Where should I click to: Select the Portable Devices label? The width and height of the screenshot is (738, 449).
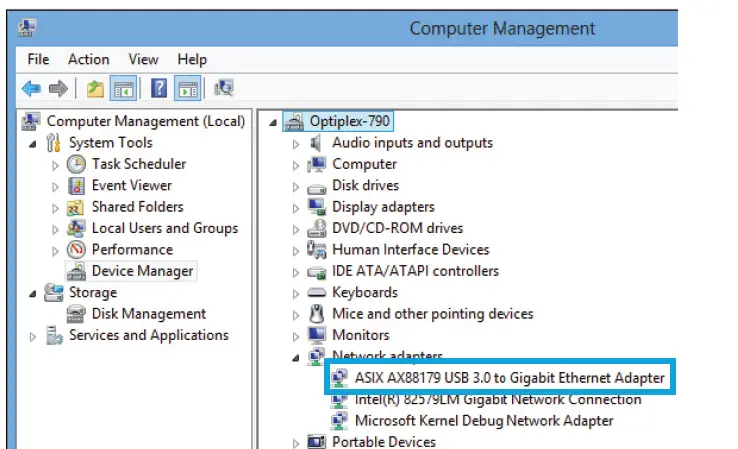384,442
